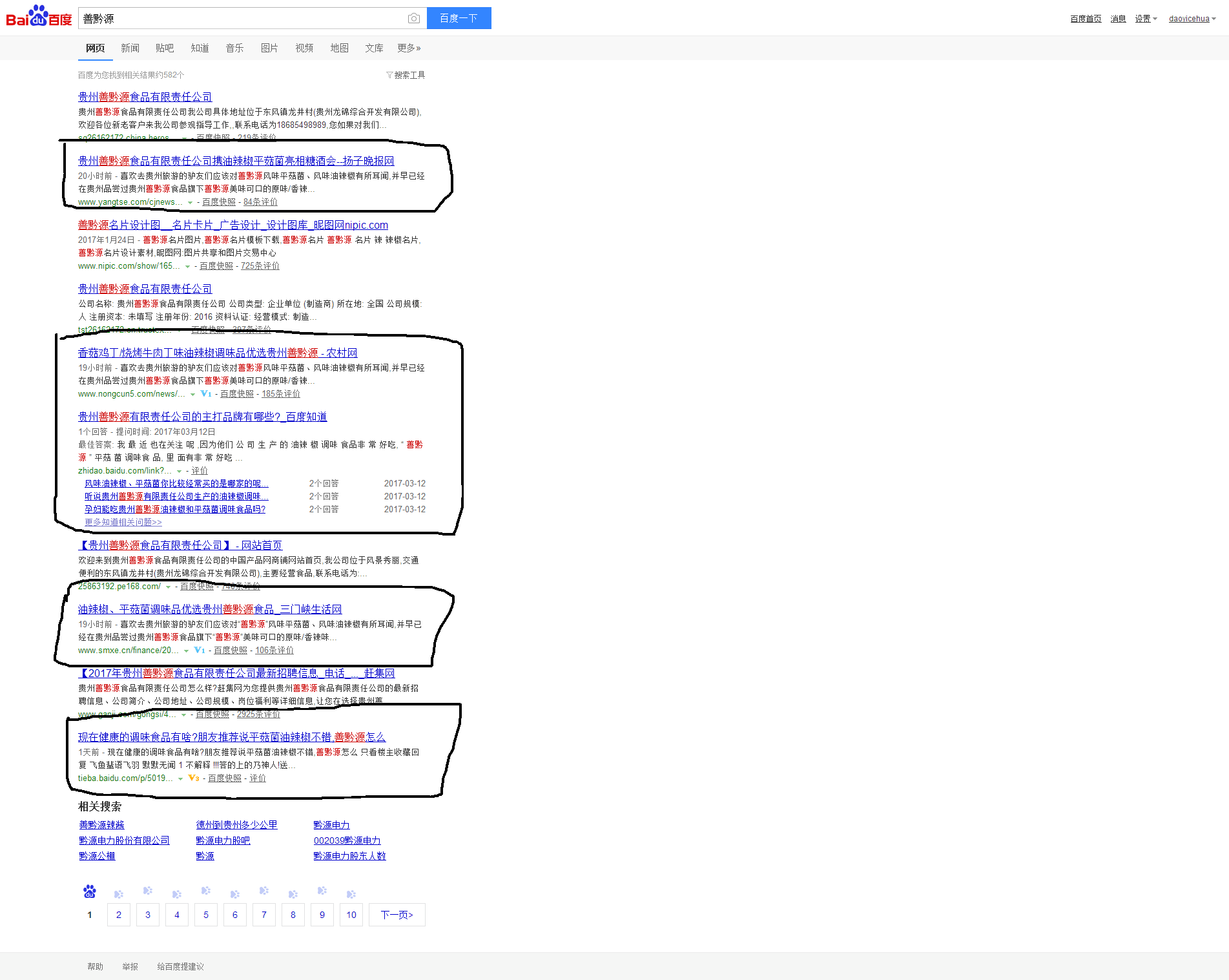Screen dimensions: 1229x980
Task: Open 185条评价 reviews link
Action: (x=281, y=394)
